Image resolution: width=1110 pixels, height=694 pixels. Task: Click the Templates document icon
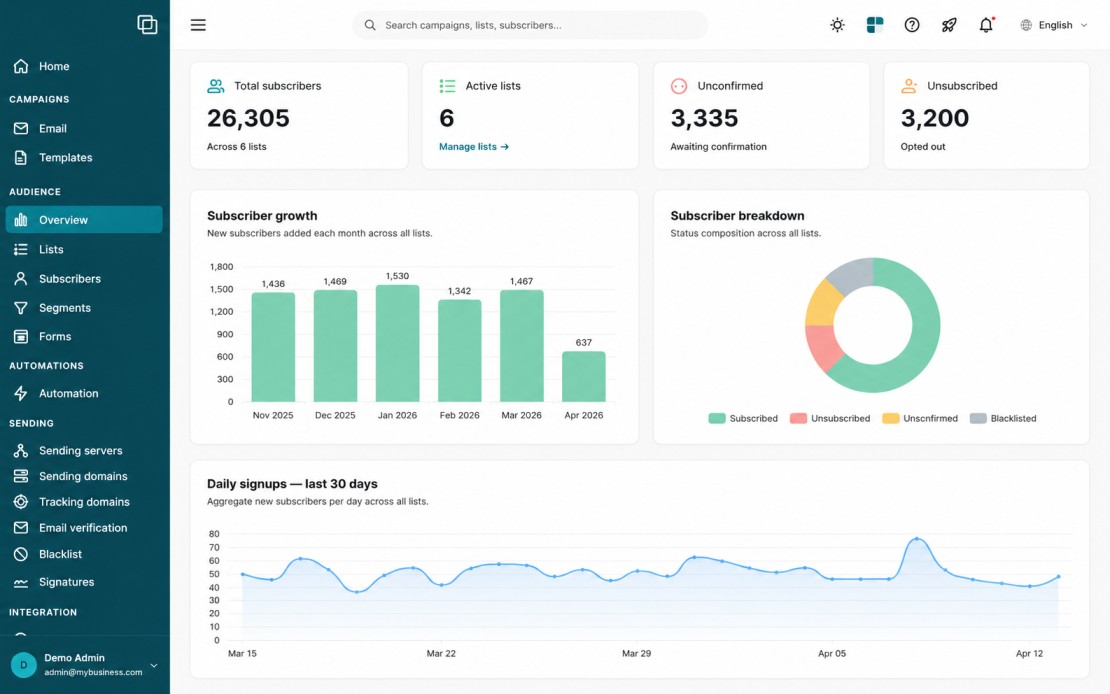click(x=21, y=157)
